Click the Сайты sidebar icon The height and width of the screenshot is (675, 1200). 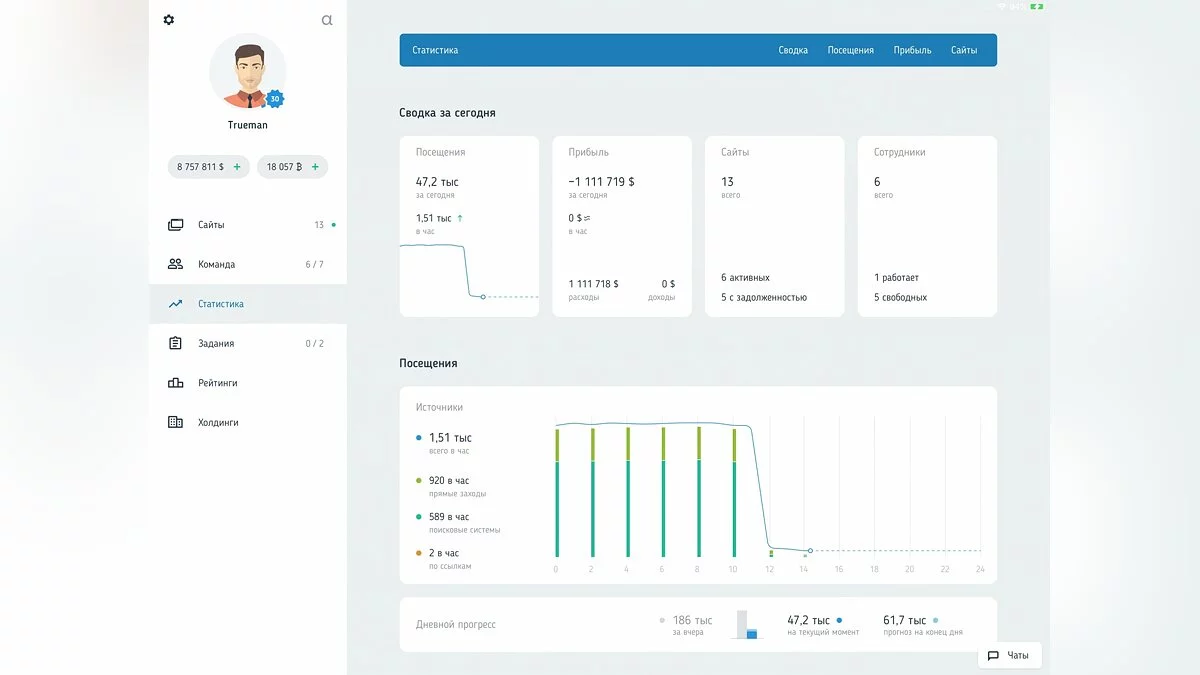tap(176, 225)
